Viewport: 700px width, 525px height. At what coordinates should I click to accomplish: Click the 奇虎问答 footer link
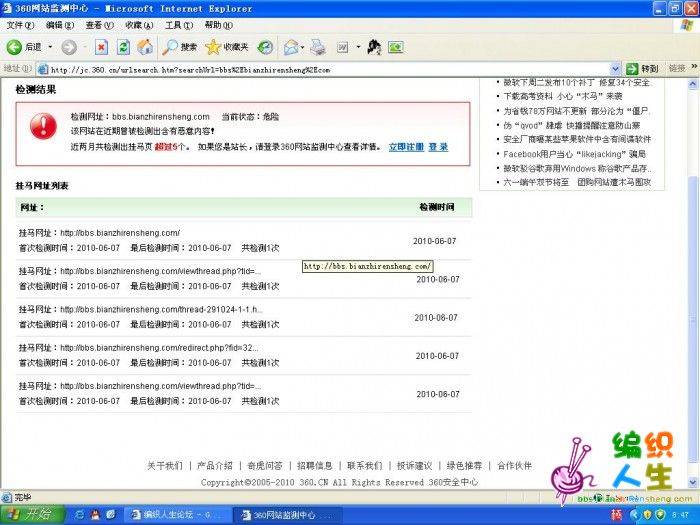tap(265, 466)
